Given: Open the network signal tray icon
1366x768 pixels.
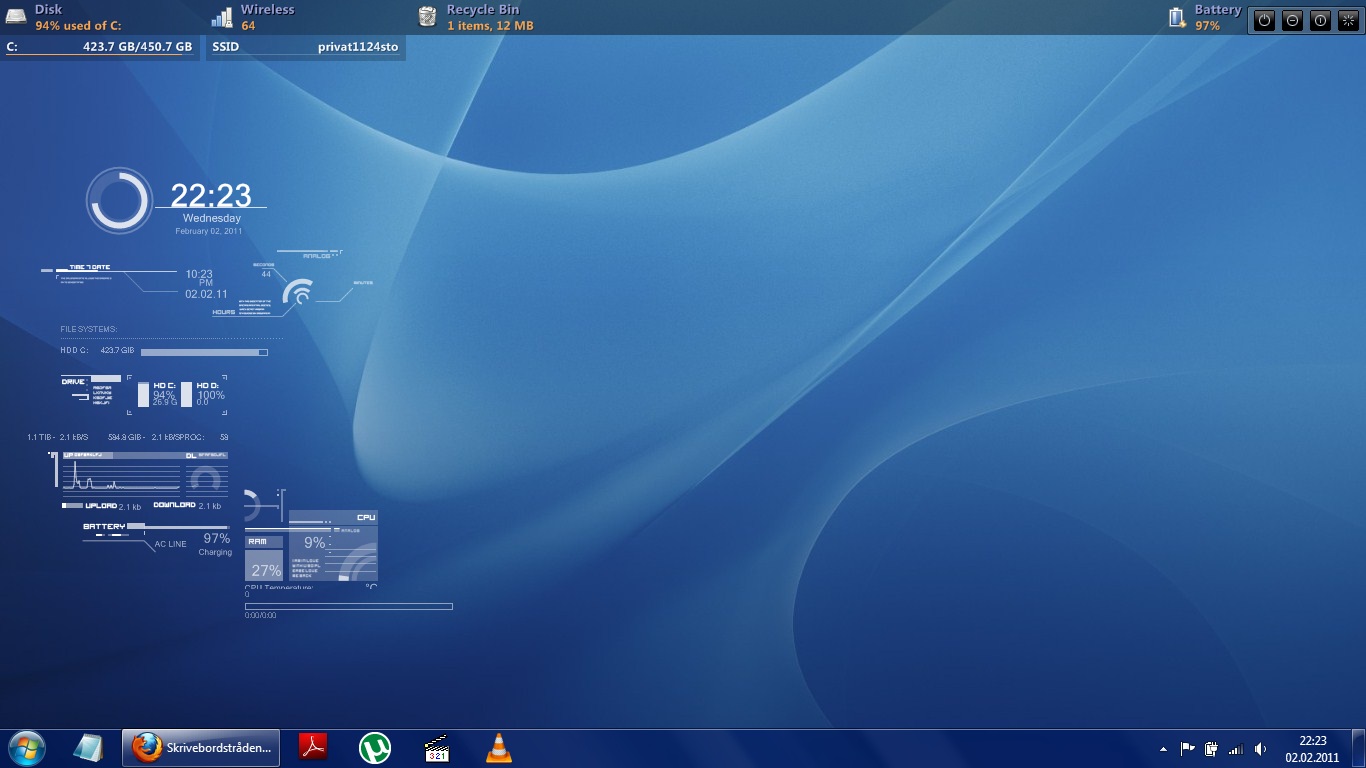Looking at the screenshot, I should click(x=1236, y=749).
